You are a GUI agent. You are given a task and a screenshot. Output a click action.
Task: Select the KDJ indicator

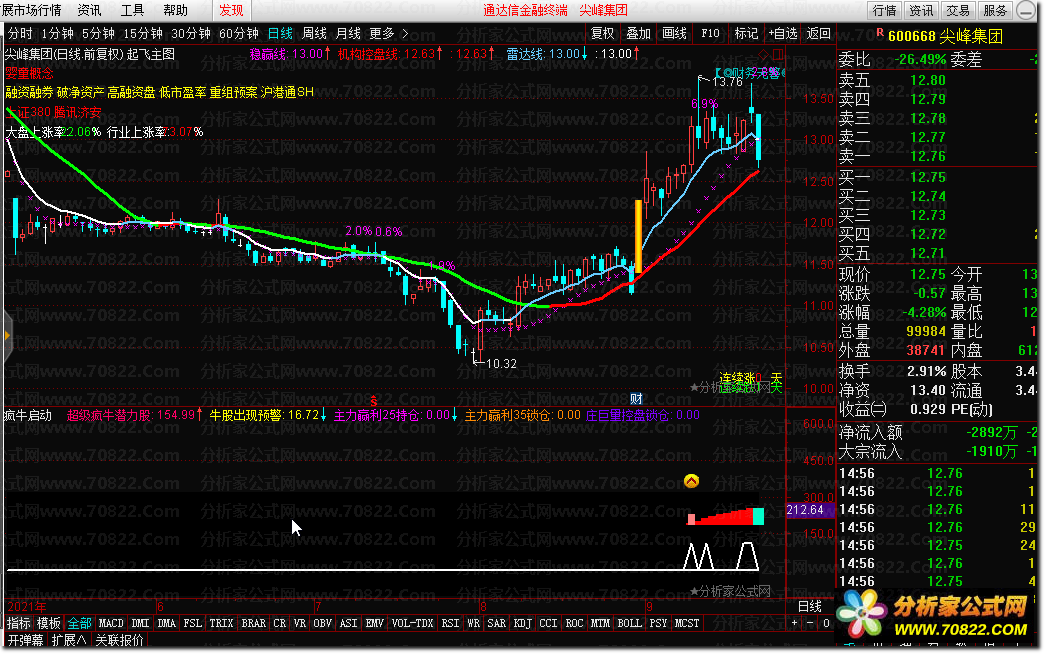pos(523,623)
